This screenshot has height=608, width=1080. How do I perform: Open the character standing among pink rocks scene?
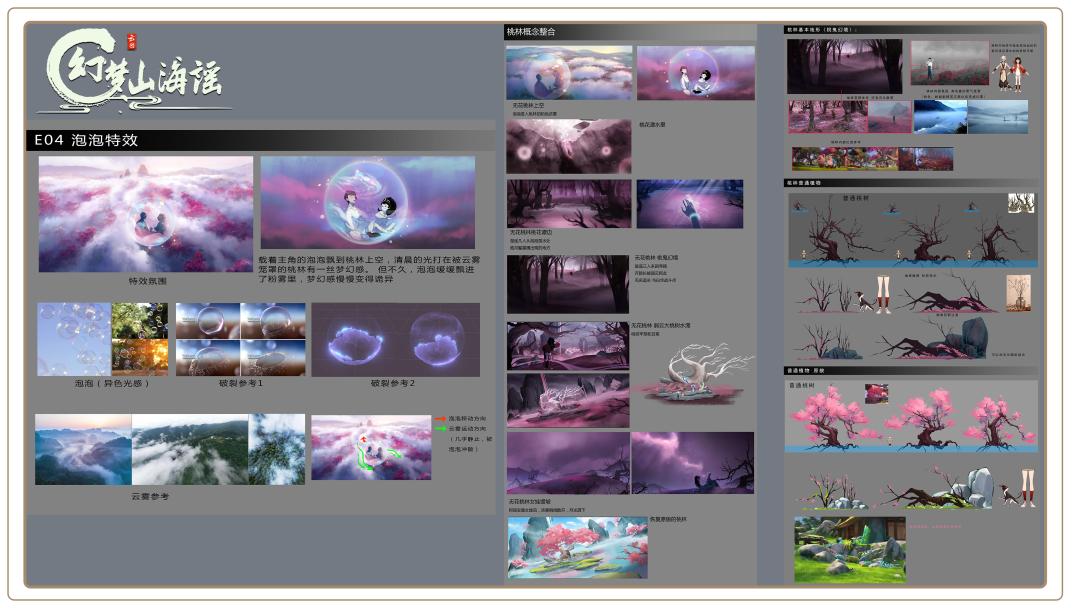pyautogui.click(x=568, y=346)
